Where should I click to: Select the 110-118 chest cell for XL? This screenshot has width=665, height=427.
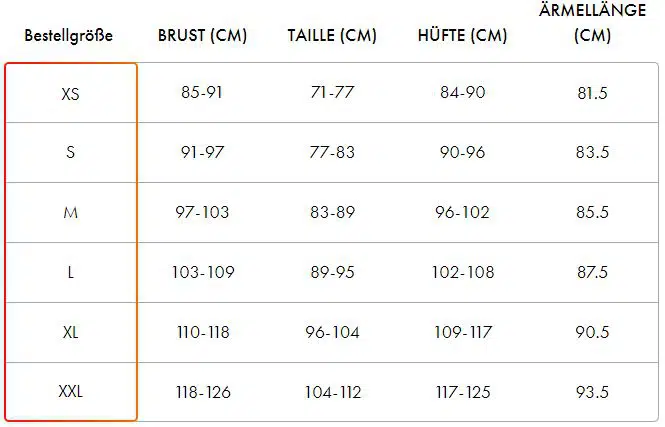(x=203, y=332)
